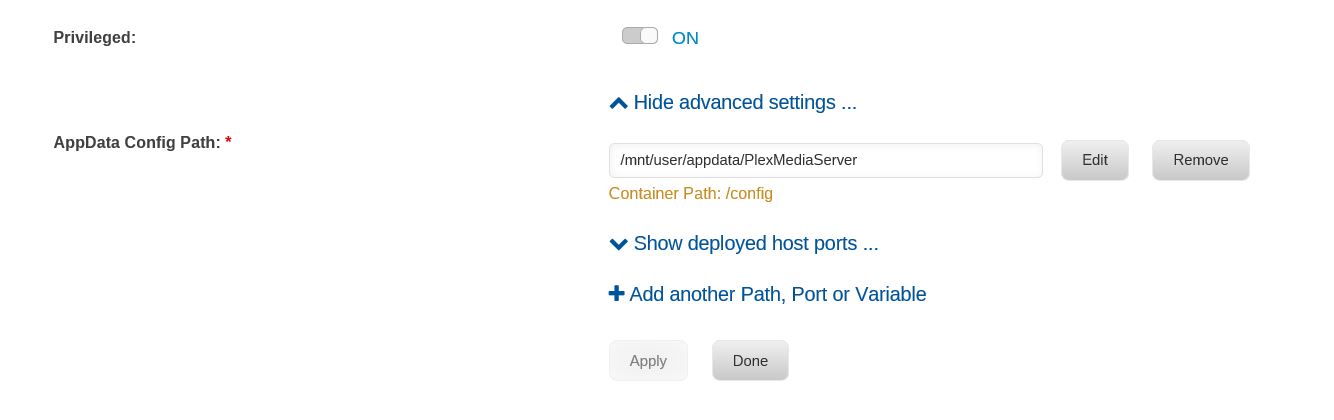1334x420 pixels.
Task: Click the white knob of the Privileged switch
Action: pyautogui.click(x=649, y=36)
